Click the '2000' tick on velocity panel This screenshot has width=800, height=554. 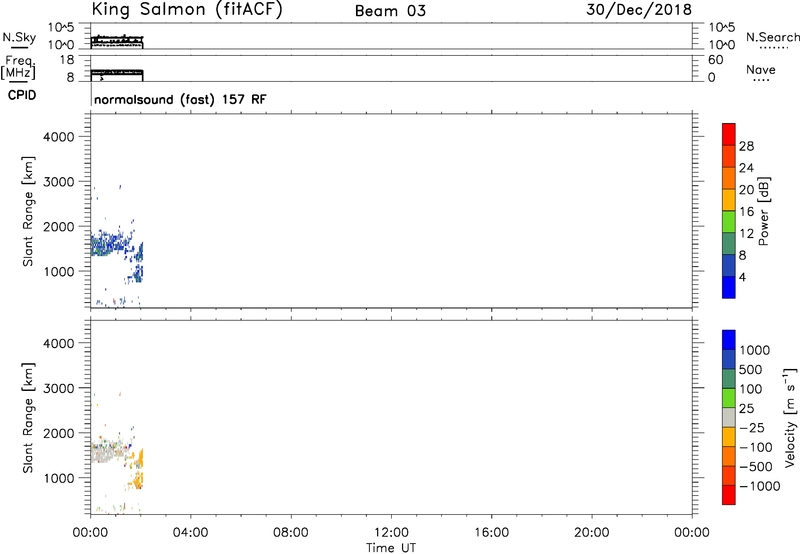click(59, 433)
